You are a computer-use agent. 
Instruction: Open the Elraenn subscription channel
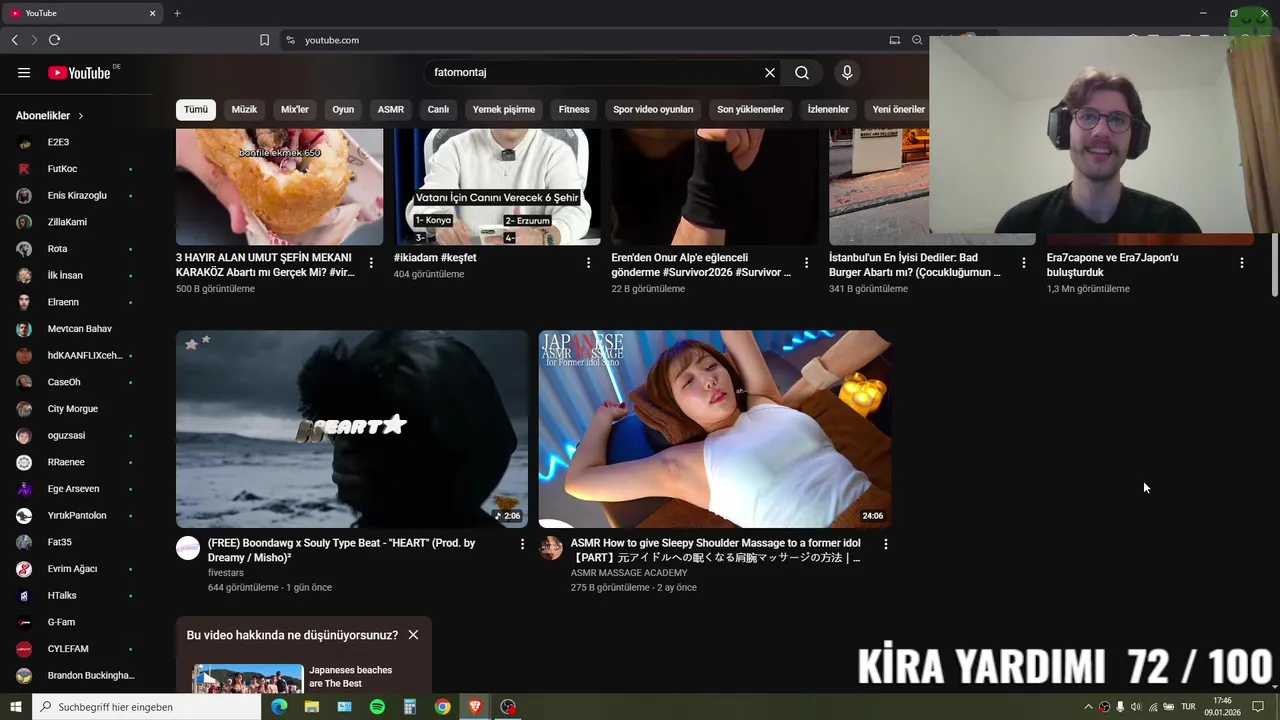pos(76,302)
